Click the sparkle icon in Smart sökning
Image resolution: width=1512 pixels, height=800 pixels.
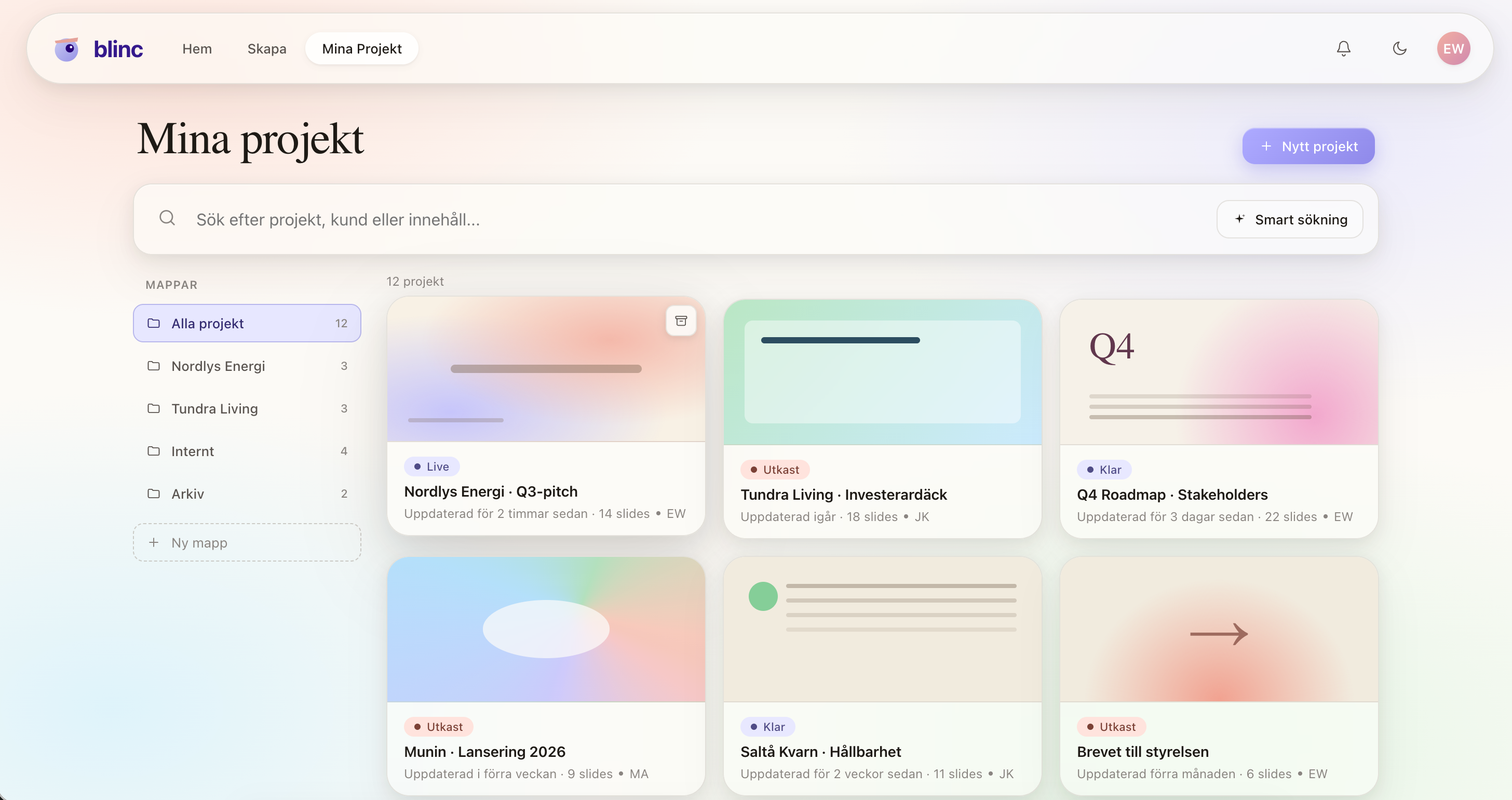pos(1239,219)
